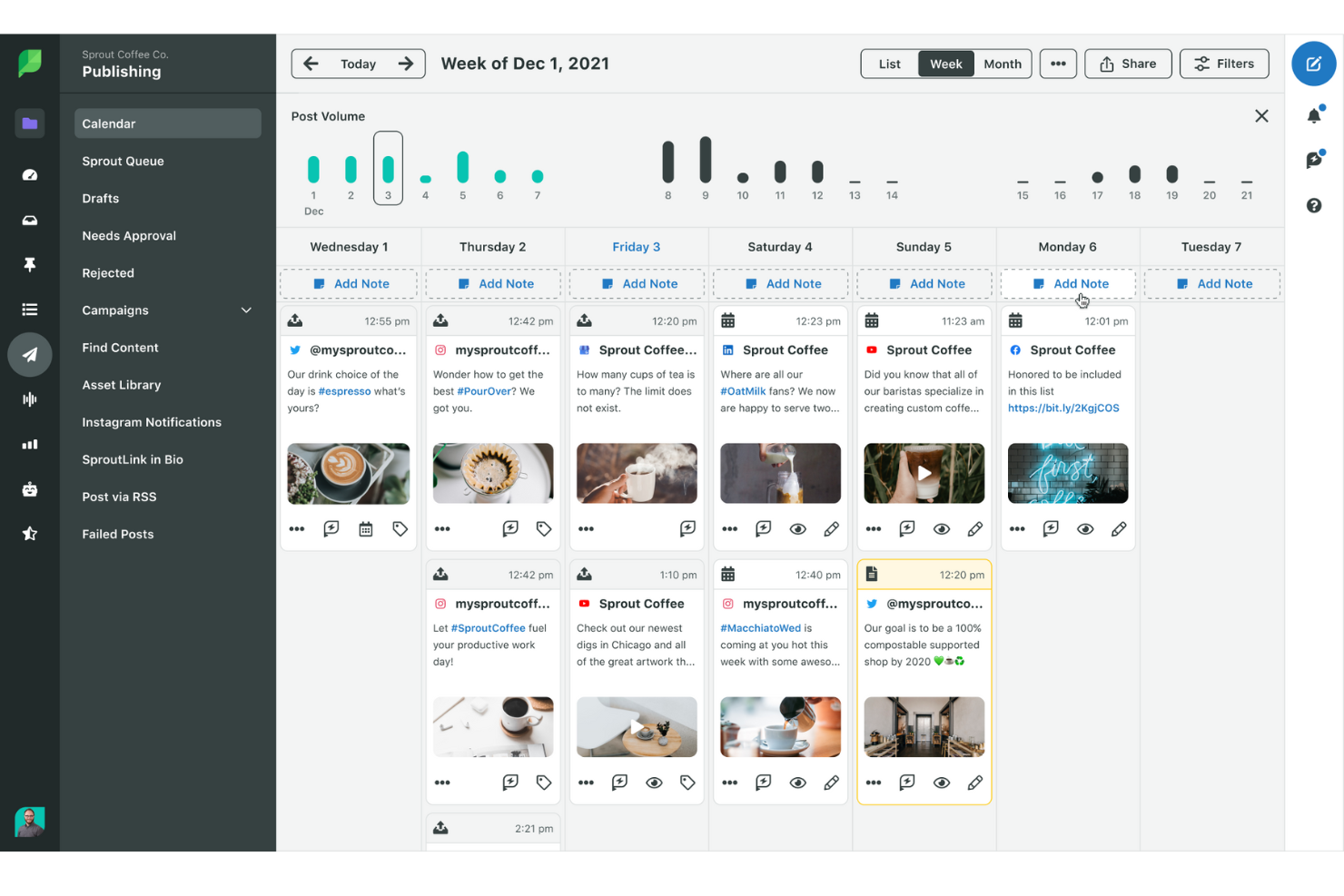Open the inbox tray icon in left rail
Screen dimensions: 1344x896
tap(30, 220)
